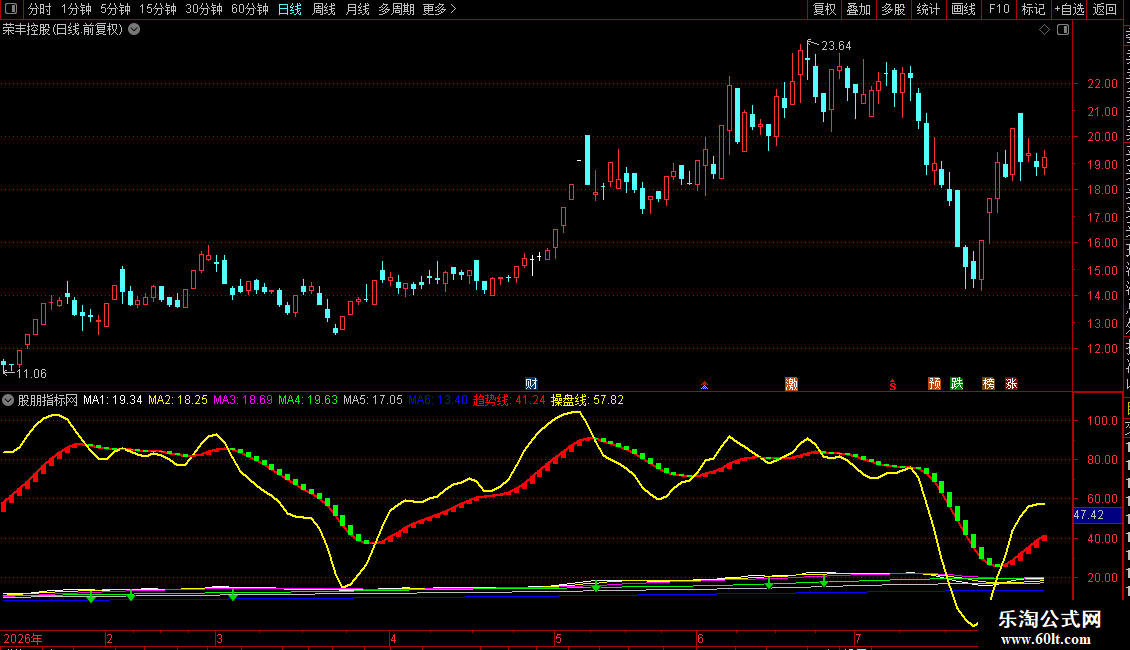
Task: Click the 财 financial marker icon
Action: (531, 383)
